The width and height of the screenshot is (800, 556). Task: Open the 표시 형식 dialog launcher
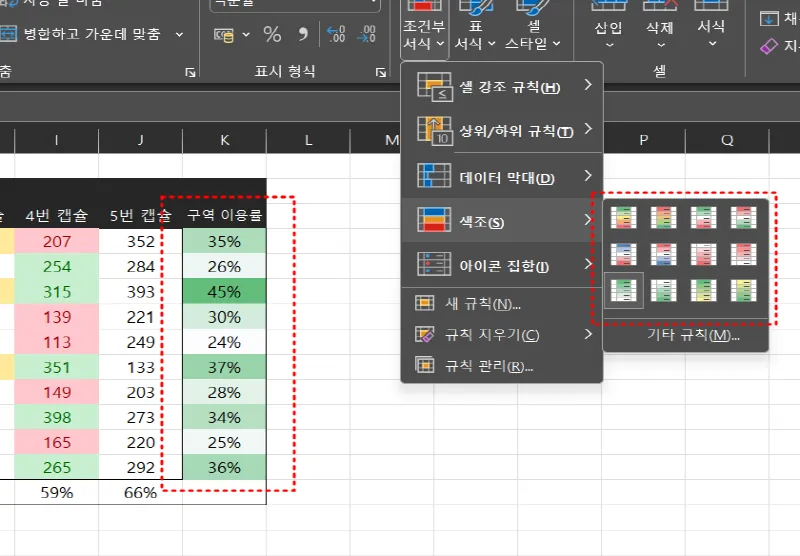(381, 72)
